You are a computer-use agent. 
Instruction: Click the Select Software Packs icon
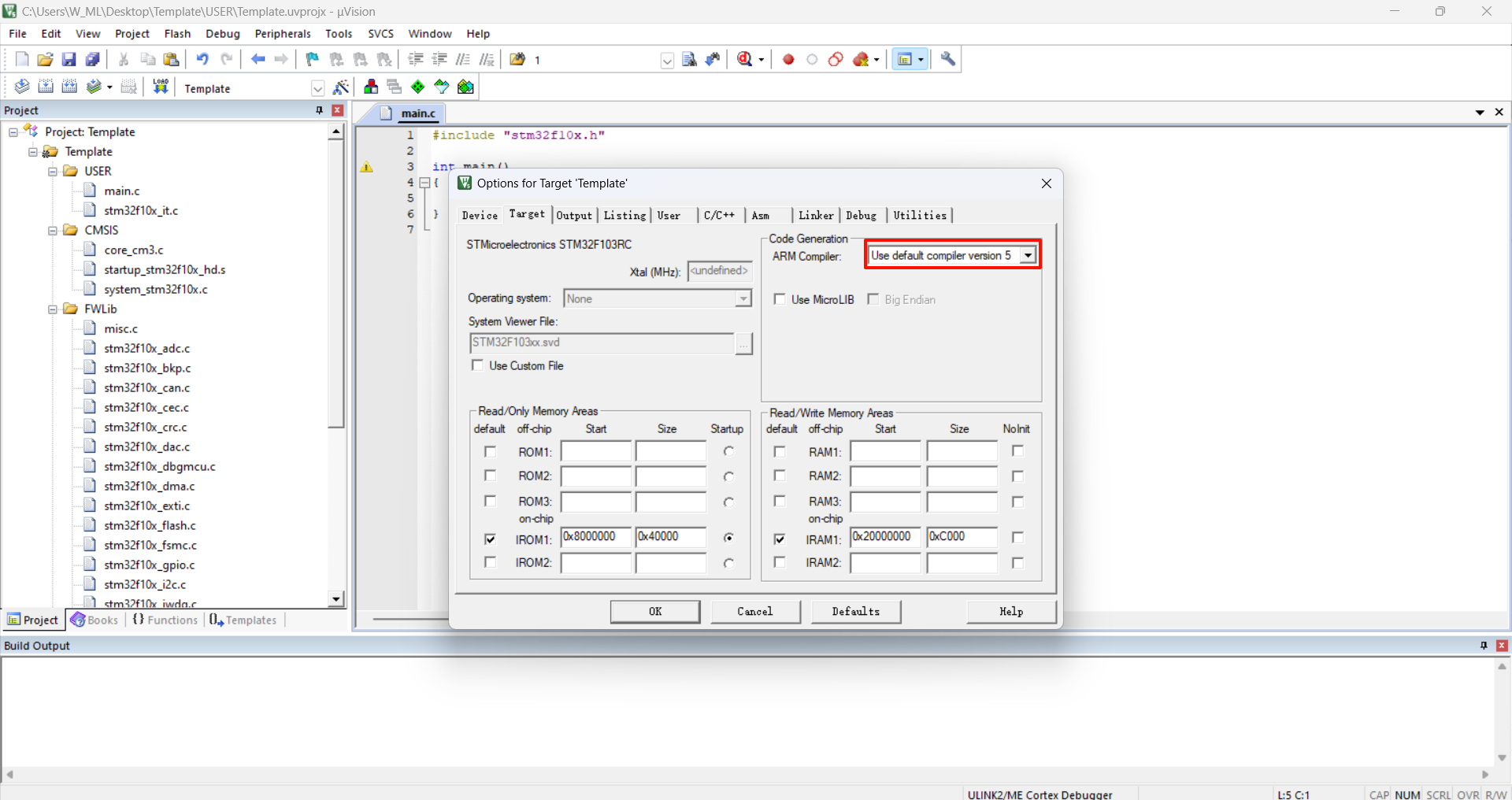(442, 87)
